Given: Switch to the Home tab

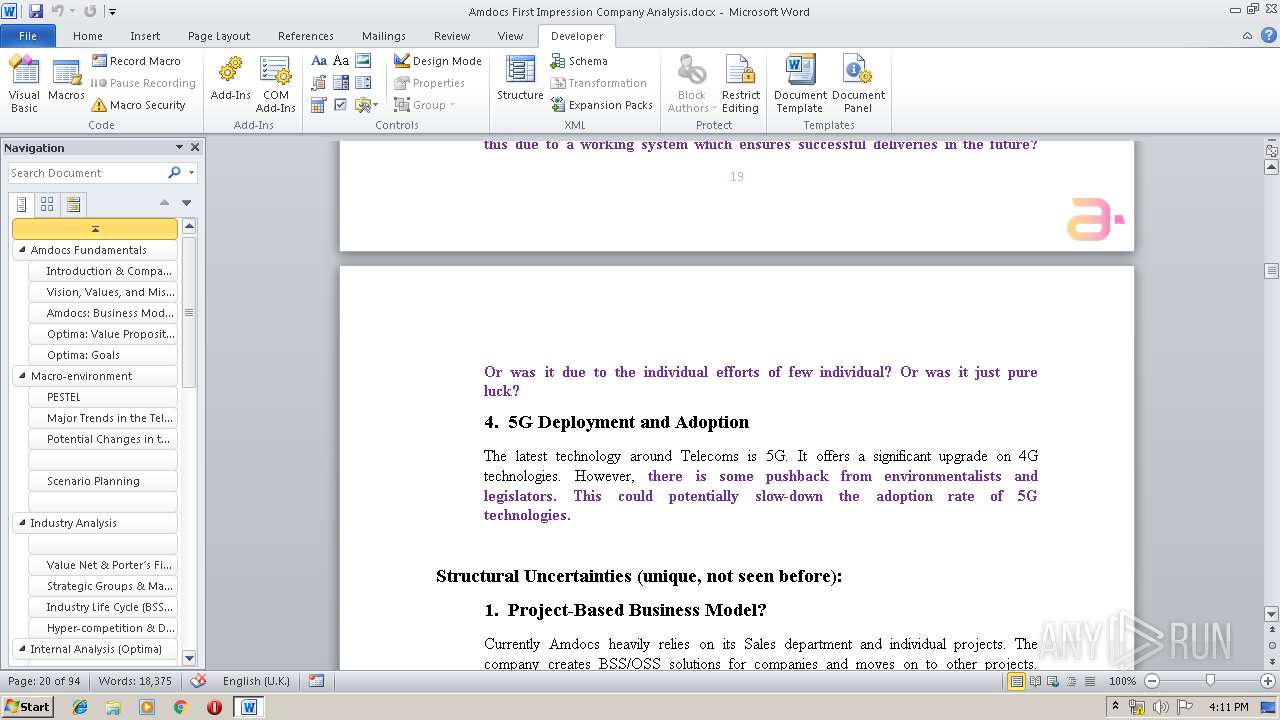Looking at the screenshot, I should [x=88, y=36].
